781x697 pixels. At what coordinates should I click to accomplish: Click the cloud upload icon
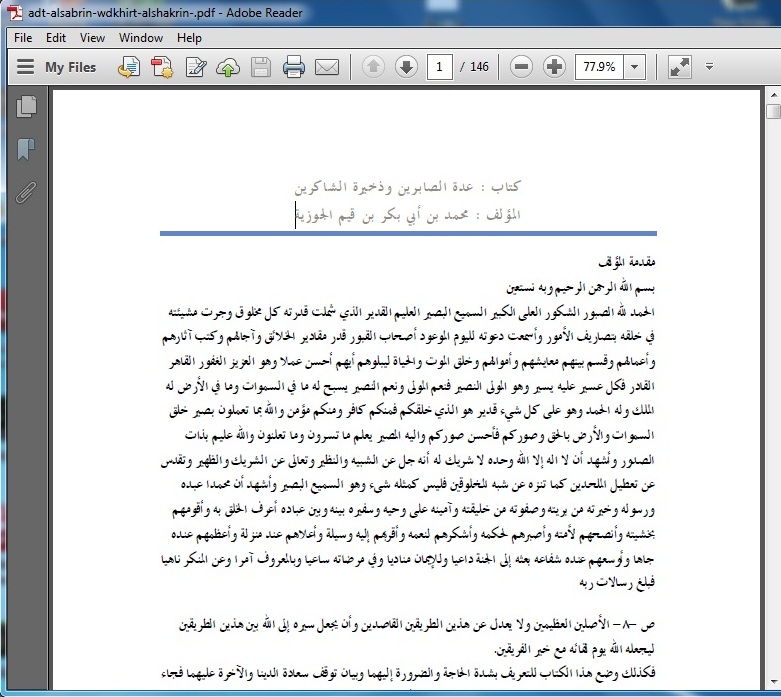[228, 67]
